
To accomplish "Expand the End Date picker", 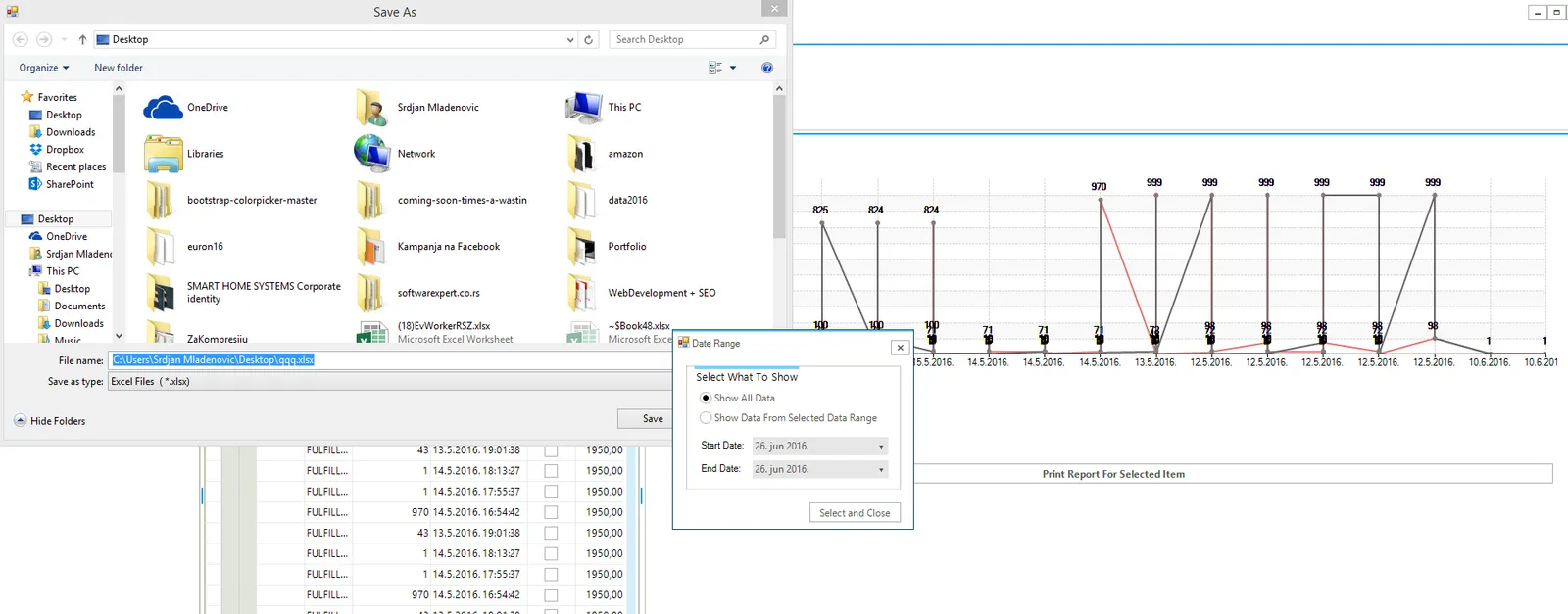I will click(880, 470).
